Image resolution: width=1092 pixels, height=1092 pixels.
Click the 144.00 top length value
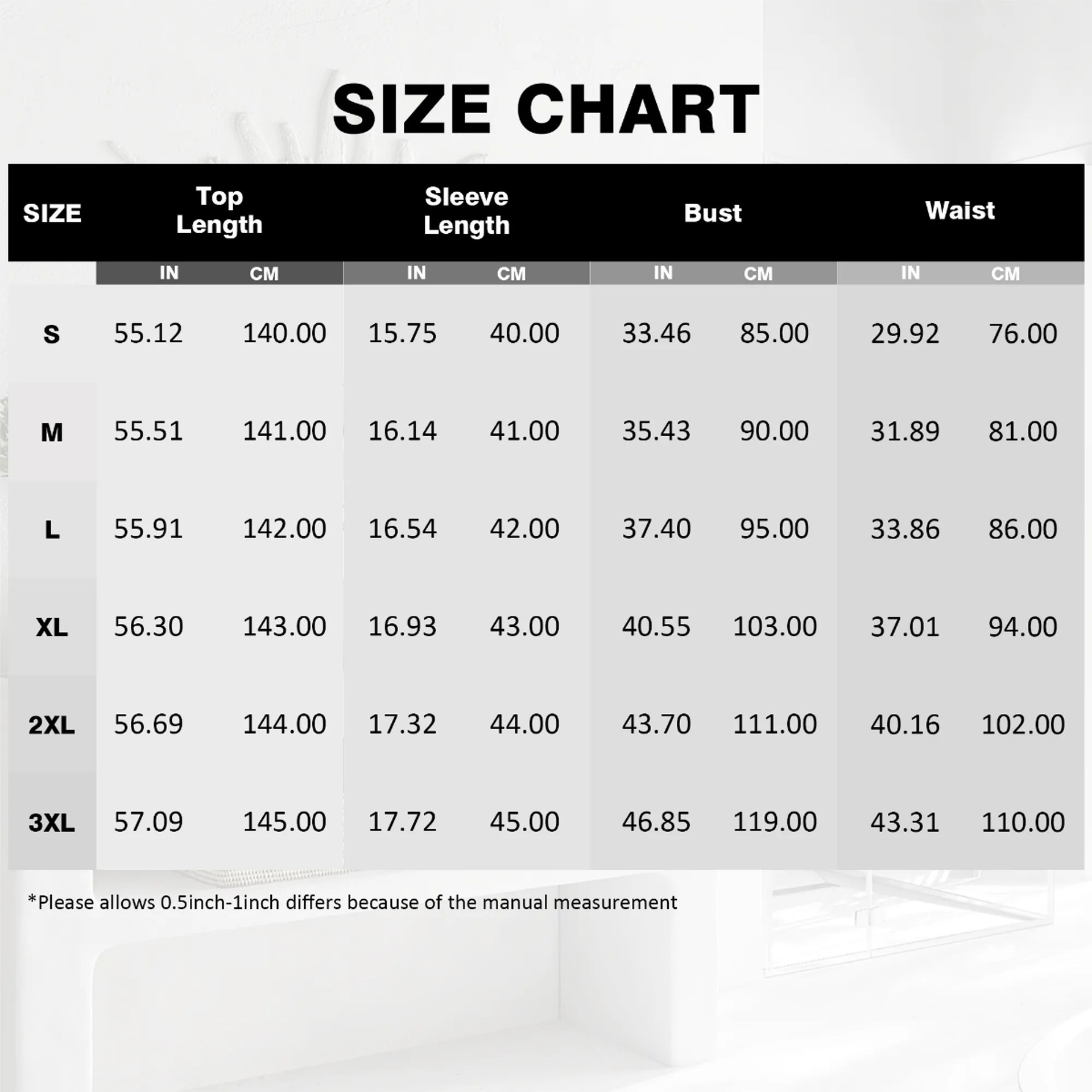(284, 725)
